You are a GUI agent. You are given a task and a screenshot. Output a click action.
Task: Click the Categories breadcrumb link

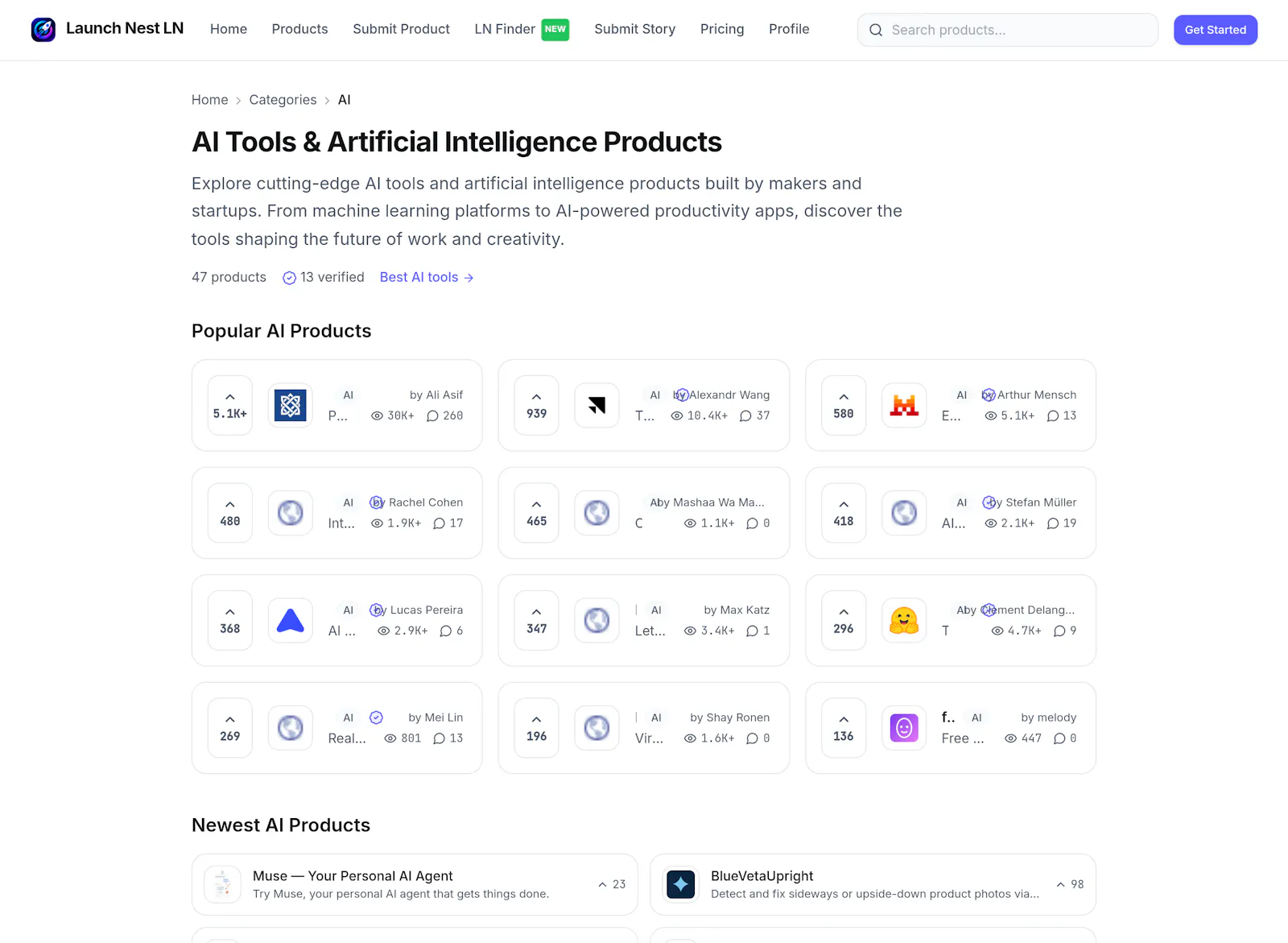[283, 100]
